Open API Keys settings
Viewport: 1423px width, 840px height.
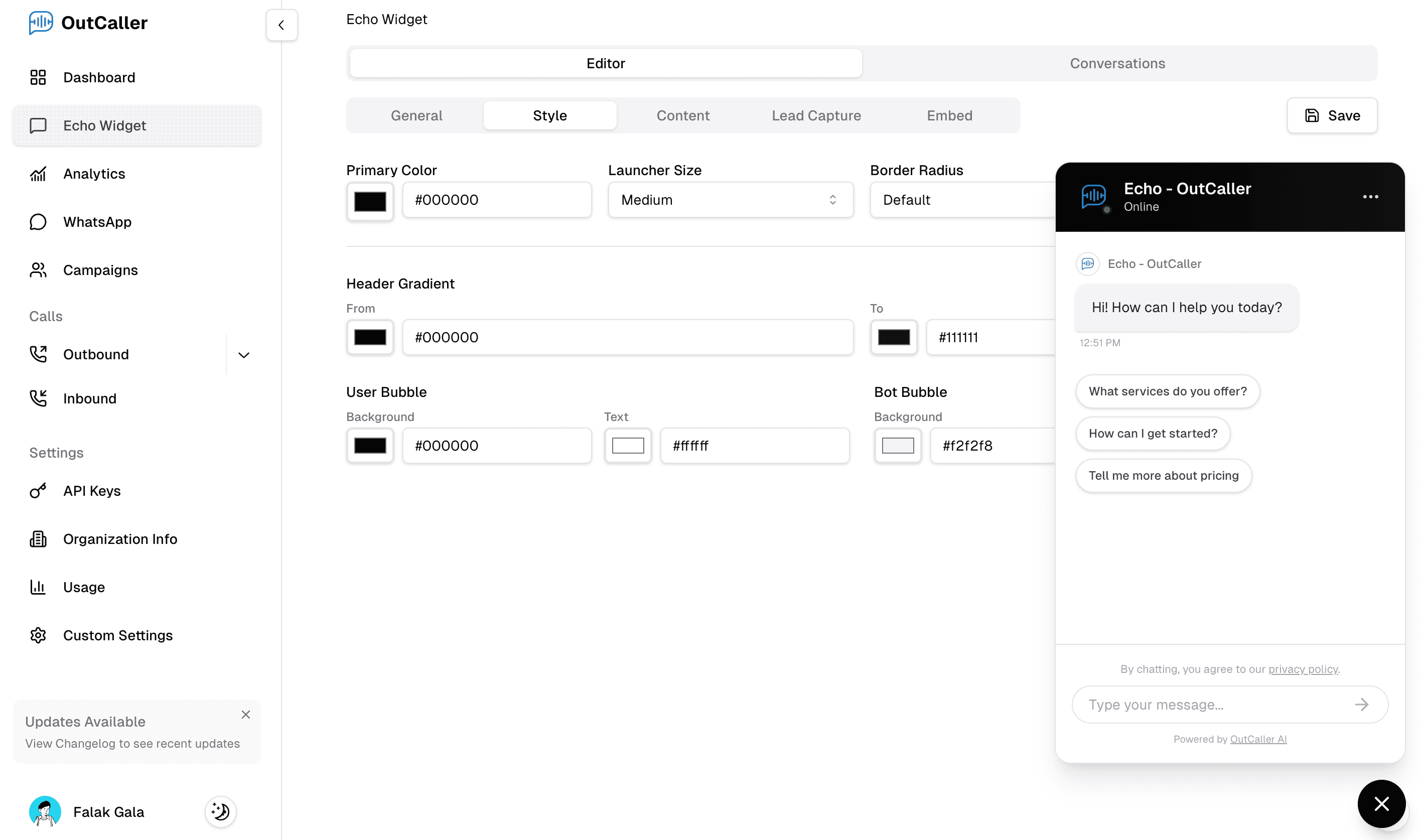coord(92,491)
